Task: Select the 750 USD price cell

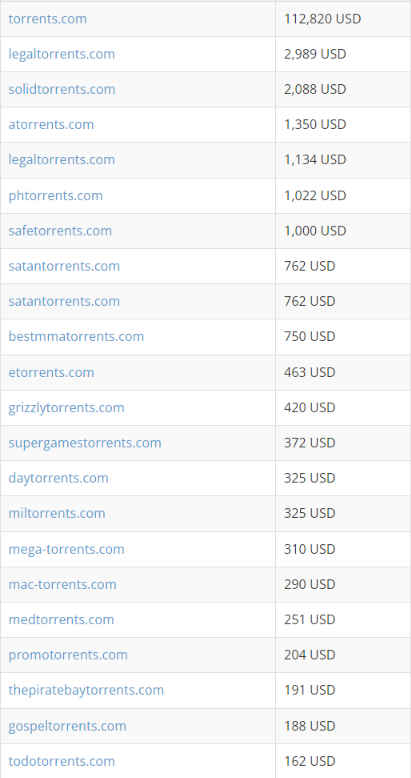Action: click(342, 336)
